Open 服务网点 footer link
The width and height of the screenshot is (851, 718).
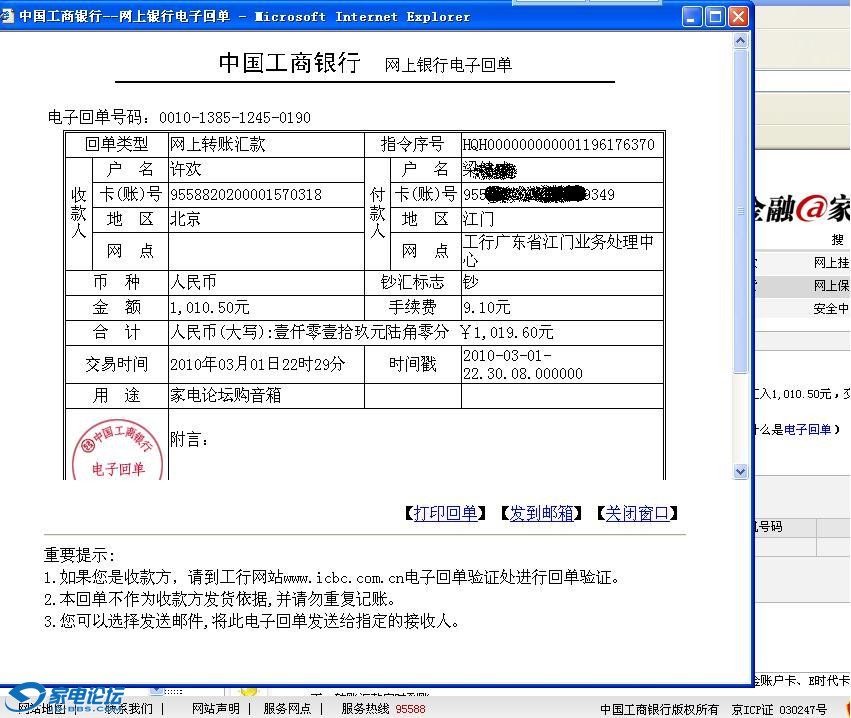[x=287, y=709]
